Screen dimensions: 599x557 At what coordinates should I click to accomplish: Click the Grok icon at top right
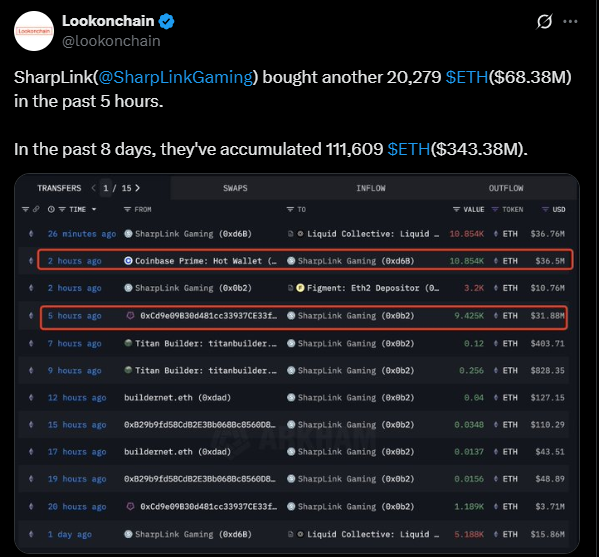(544, 21)
